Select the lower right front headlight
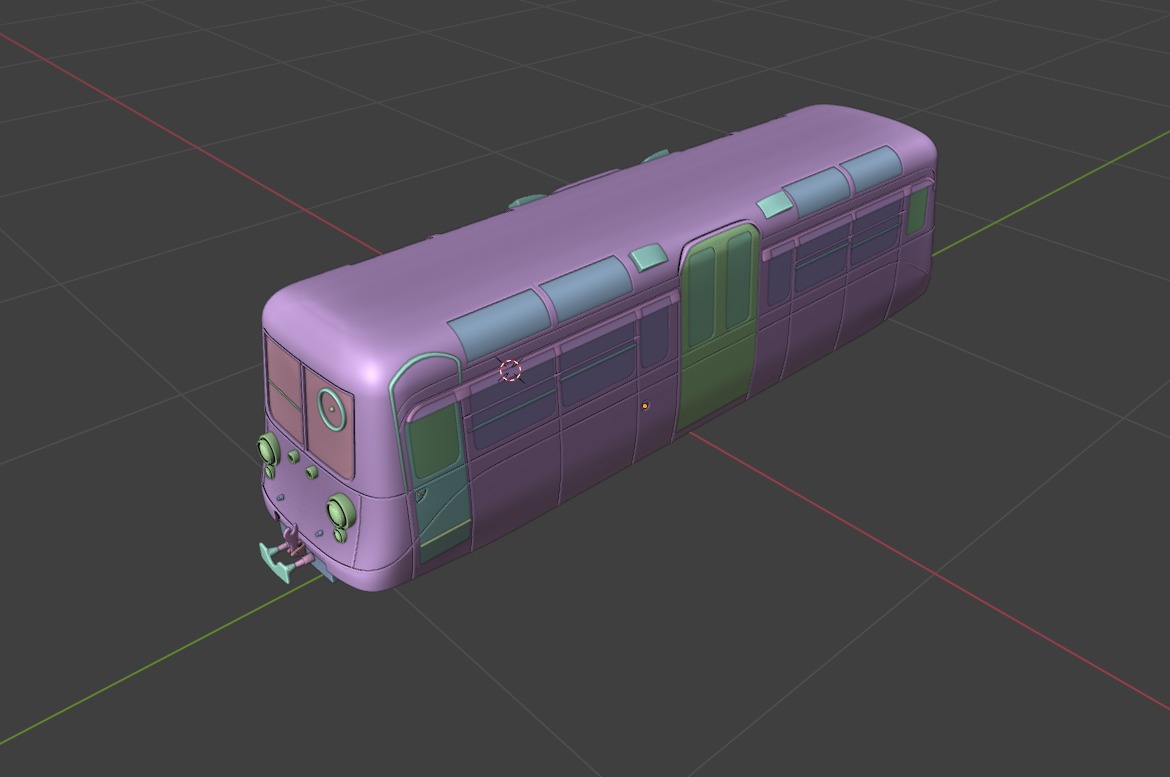 [339, 511]
